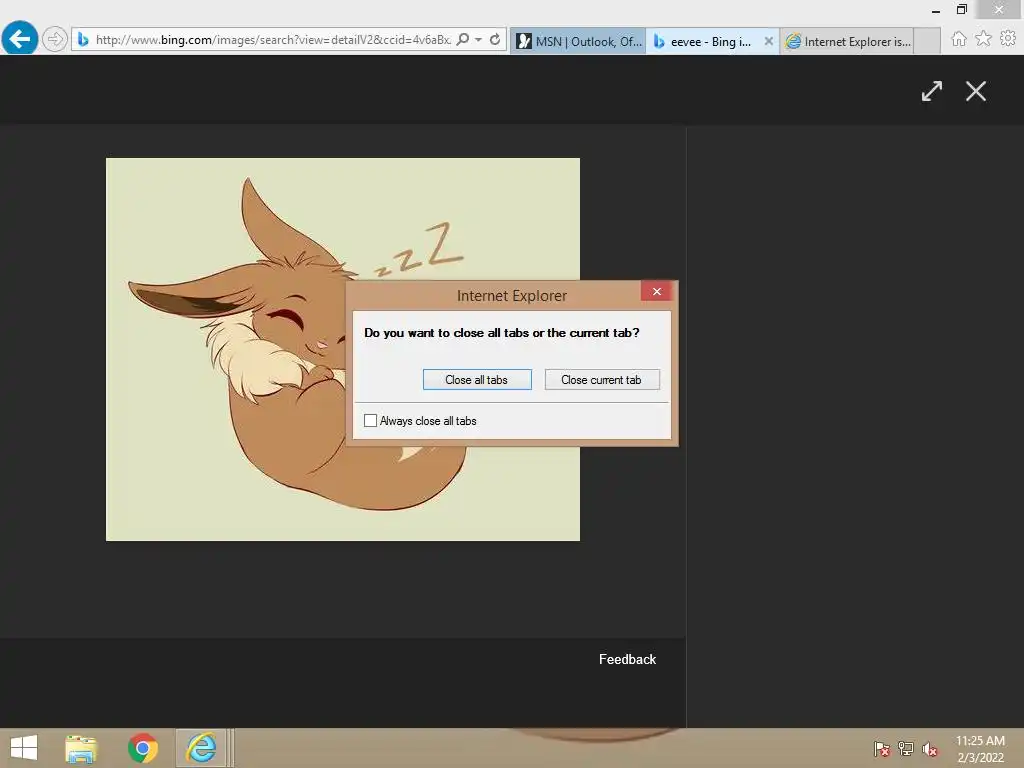Image resolution: width=1024 pixels, height=768 pixels.
Task: Open File Explorer from the taskbar
Action: [81, 748]
